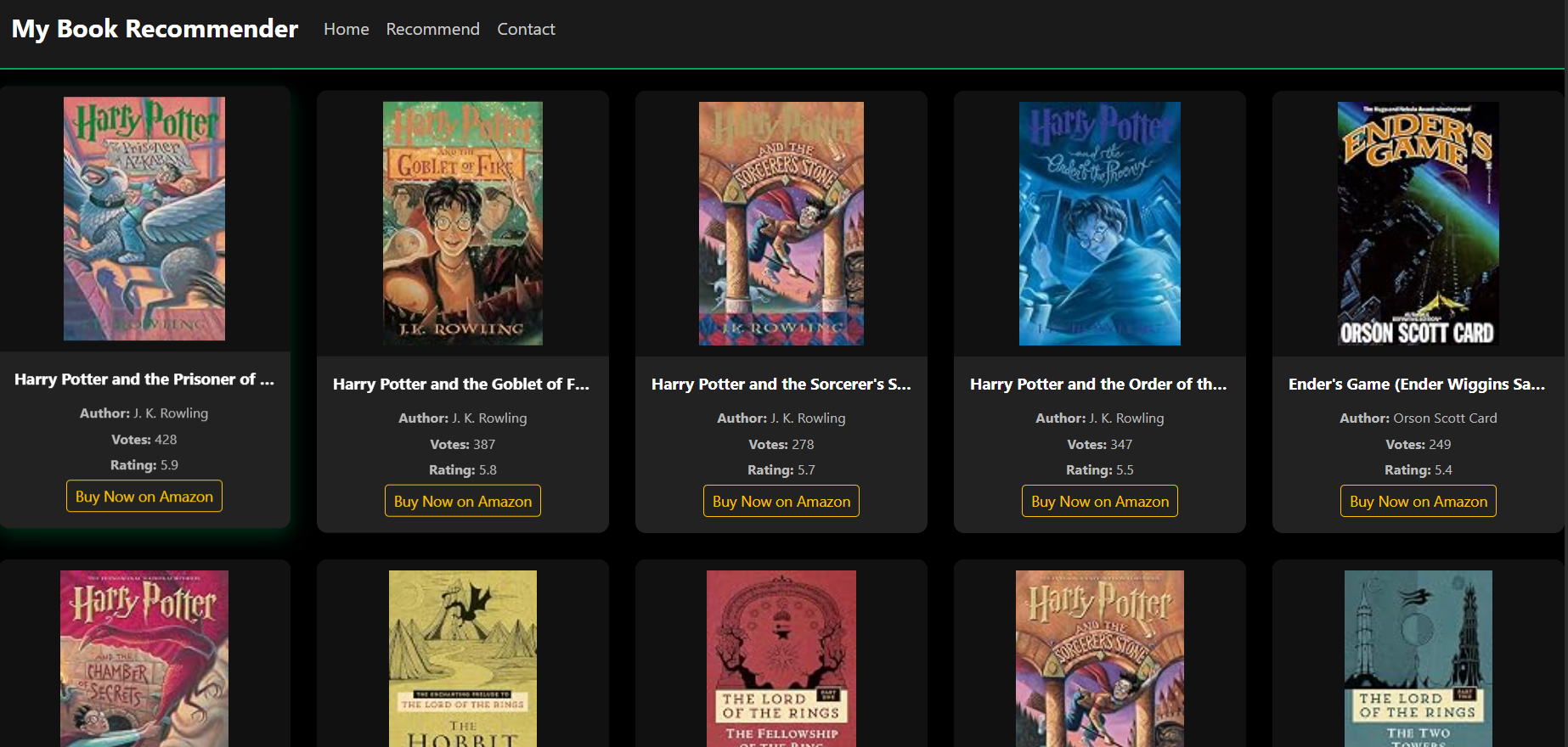Select the Ender's Game cover image
This screenshot has width=1568, height=747.
point(1419,223)
